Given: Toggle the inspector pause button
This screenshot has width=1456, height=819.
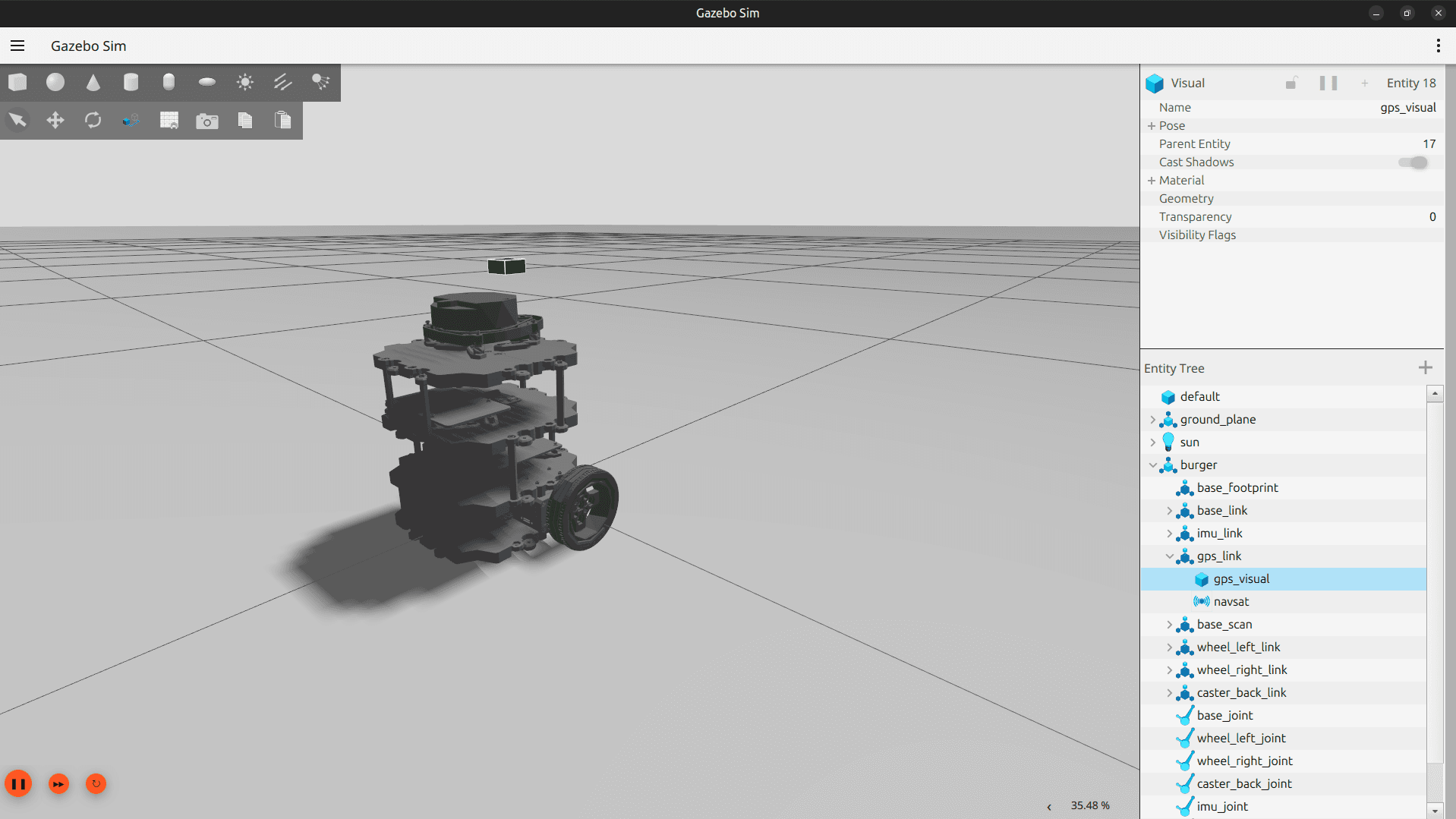Looking at the screenshot, I should pyautogui.click(x=1328, y=83).
